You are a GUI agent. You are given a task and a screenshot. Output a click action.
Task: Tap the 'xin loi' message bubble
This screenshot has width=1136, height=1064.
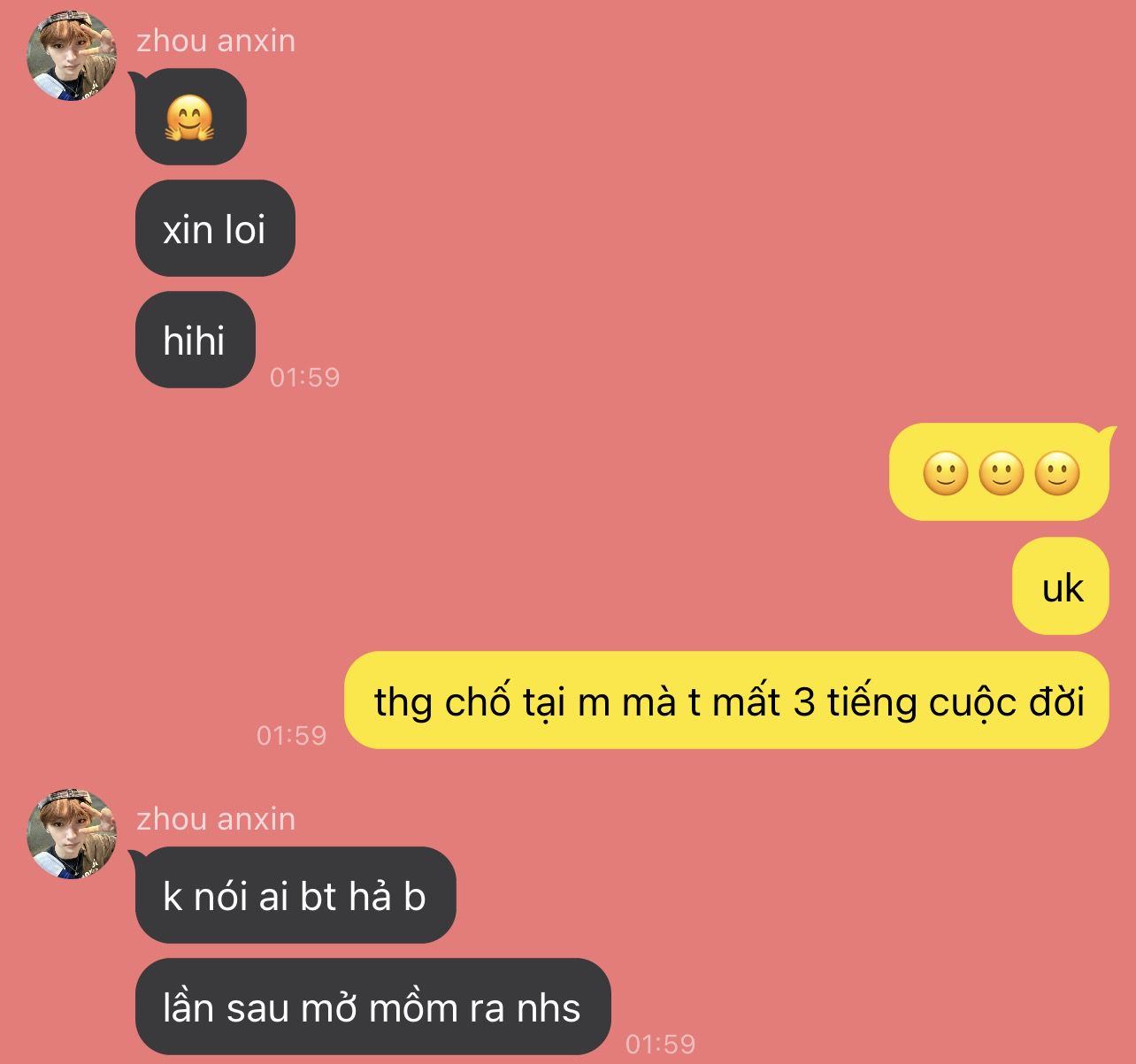[215, 228]
